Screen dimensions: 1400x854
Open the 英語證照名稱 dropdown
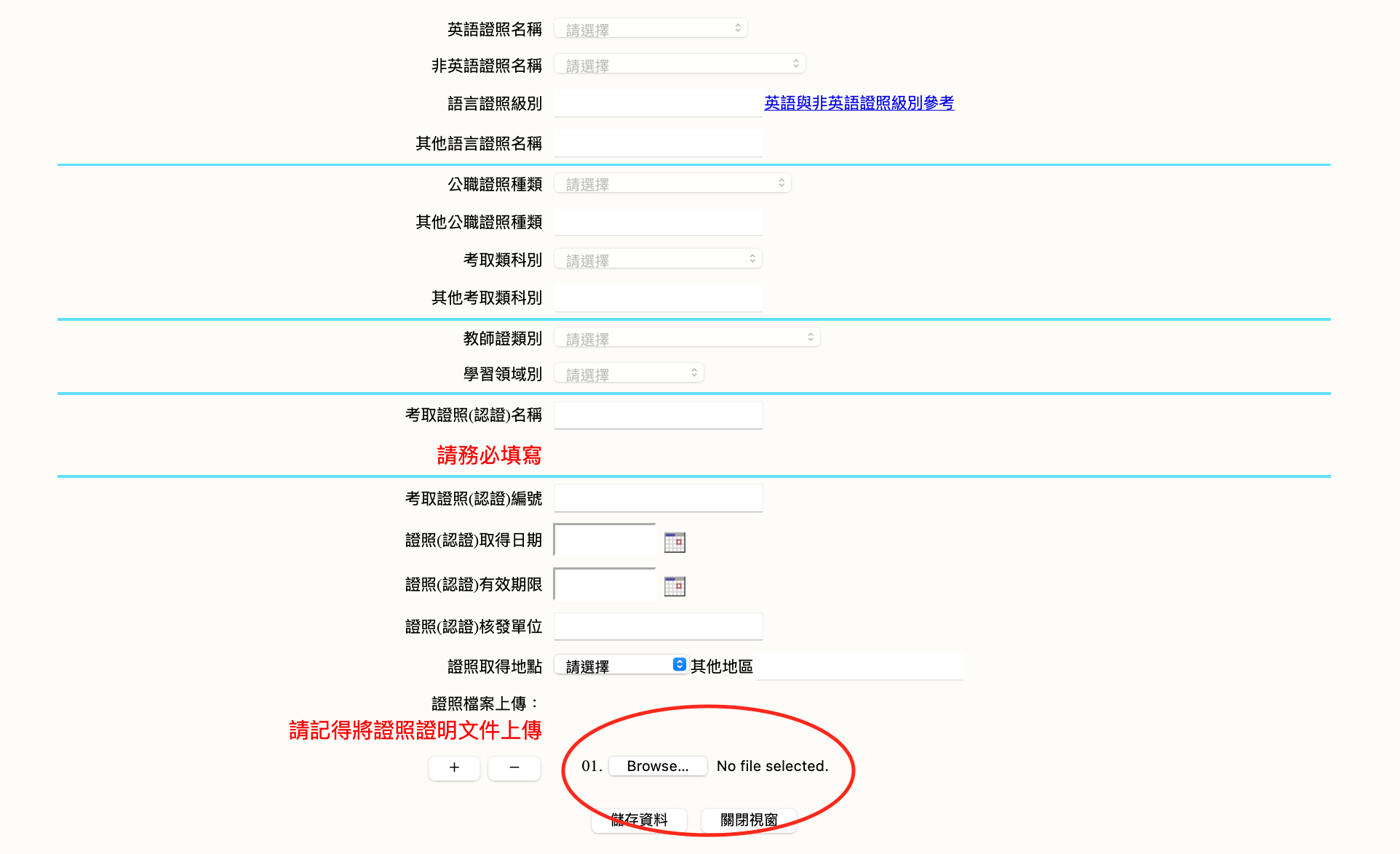(651, 28)
